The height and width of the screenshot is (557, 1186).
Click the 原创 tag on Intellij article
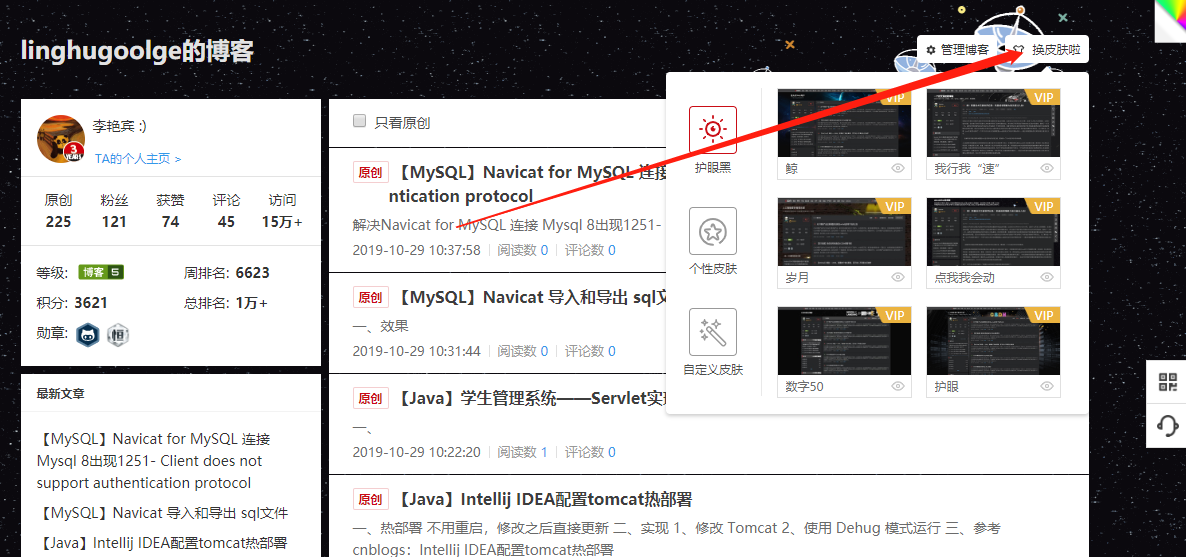coord(371,499)
